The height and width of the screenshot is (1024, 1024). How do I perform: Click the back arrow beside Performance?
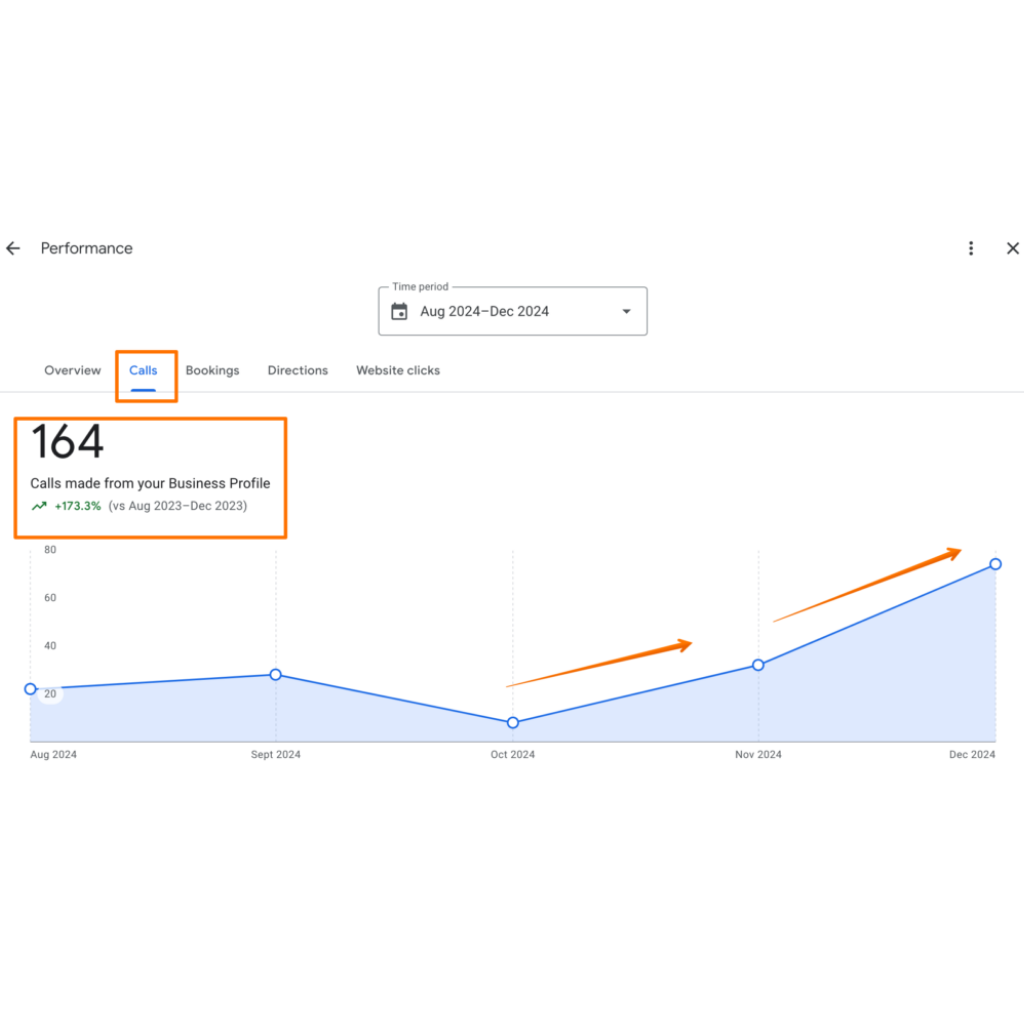[13, 248]
